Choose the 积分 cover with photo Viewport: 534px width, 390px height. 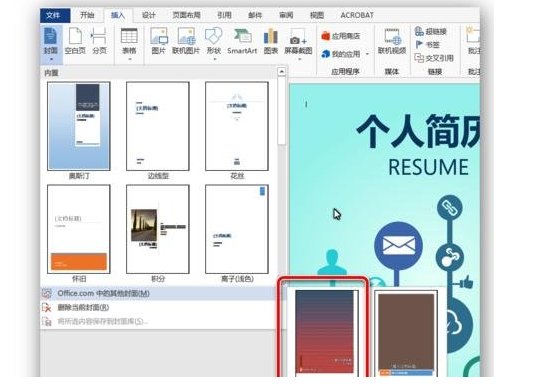(158, 229)
